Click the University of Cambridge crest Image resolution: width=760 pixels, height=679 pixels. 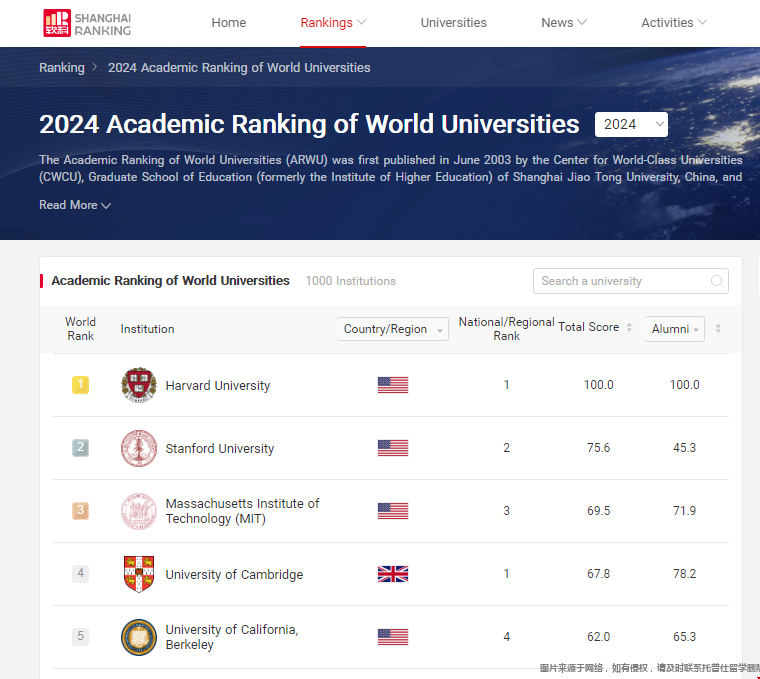click(139, 574)
